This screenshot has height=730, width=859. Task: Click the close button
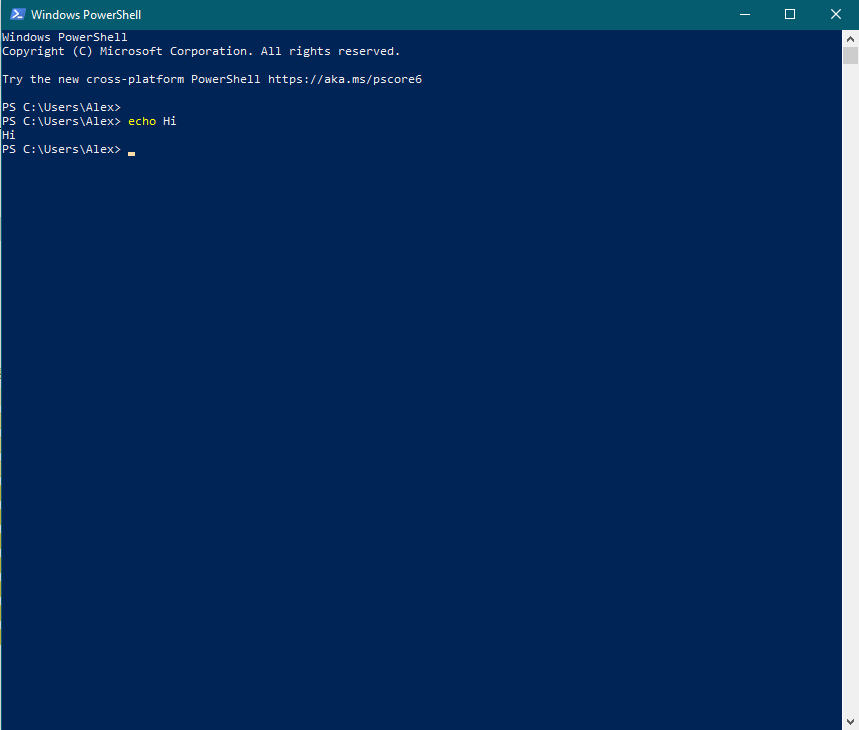(835, 14)
